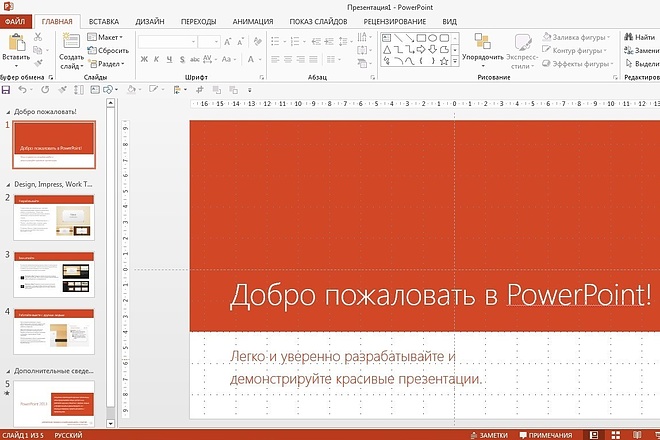660x440 pixels.
Task: Switch to Reading view in status bar
Action: tap(637, 435)
